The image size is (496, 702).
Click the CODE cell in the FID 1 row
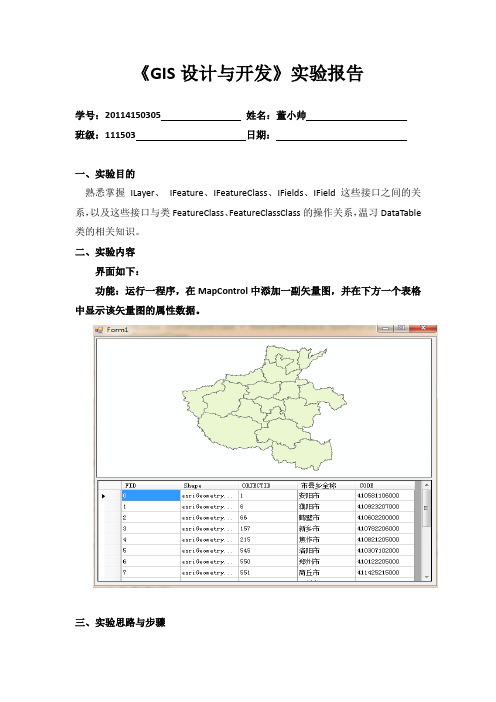tap(385, 507)
